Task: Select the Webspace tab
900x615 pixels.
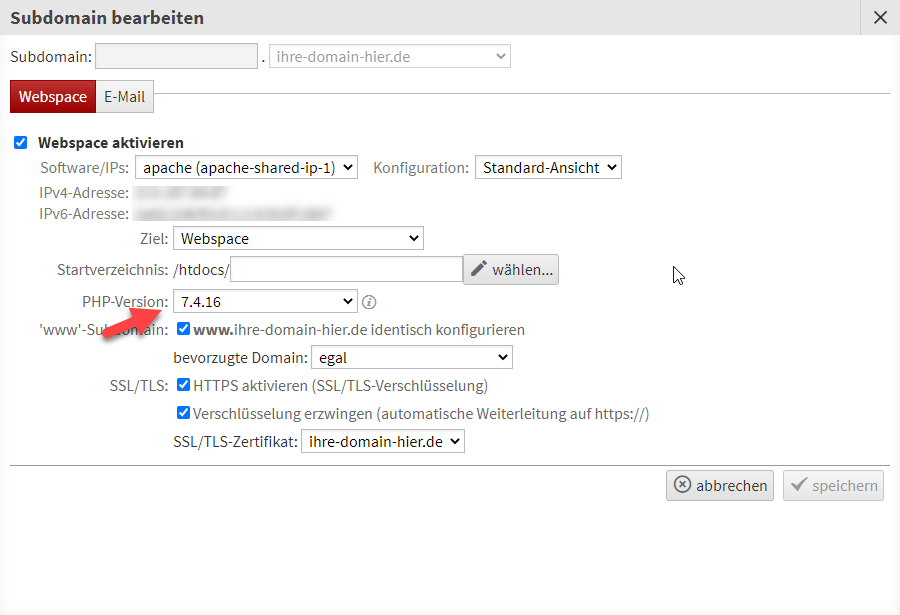Action: click(53, 97)
